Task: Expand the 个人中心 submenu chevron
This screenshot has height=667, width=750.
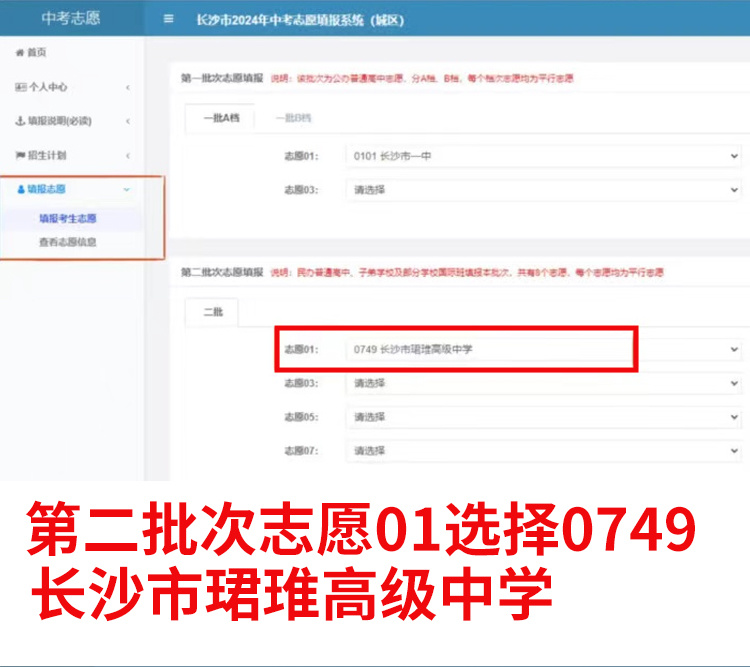Action: (x=127, y=88)
